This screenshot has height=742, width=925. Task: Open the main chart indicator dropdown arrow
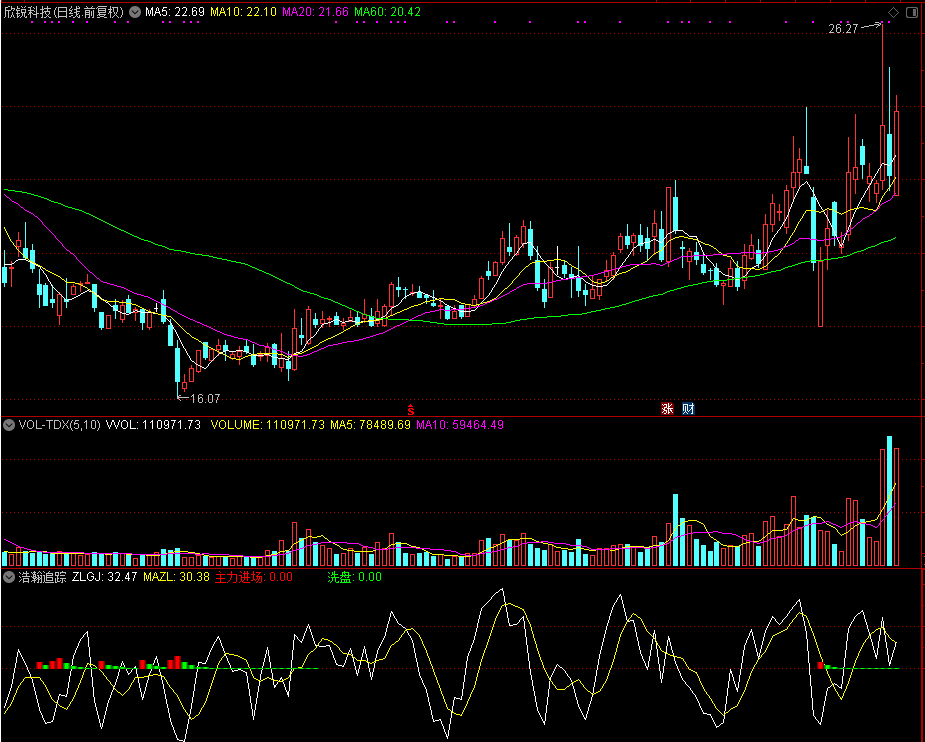point(135,12)
